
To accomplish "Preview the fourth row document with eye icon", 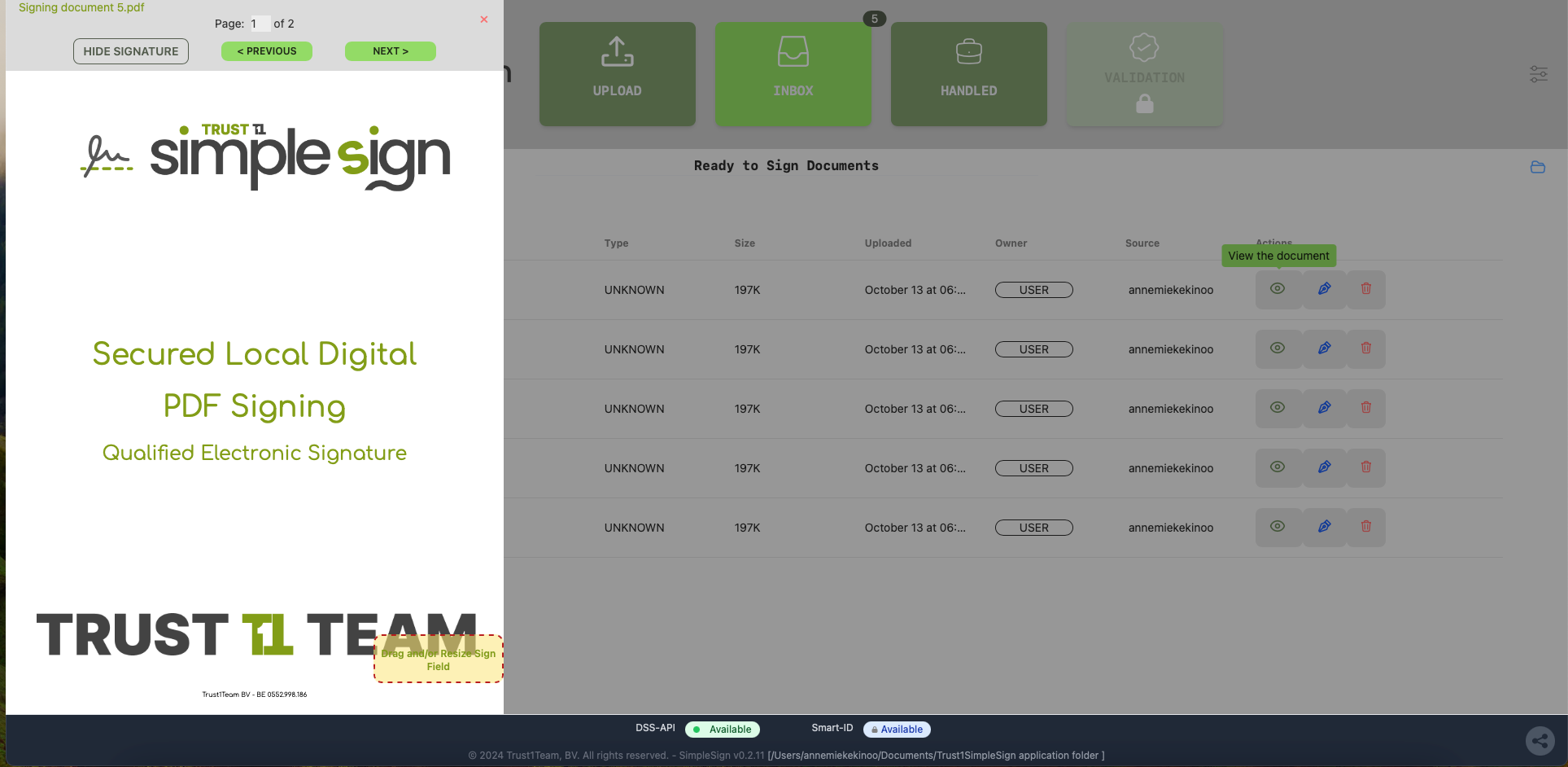I will [x=1278, y=467].
